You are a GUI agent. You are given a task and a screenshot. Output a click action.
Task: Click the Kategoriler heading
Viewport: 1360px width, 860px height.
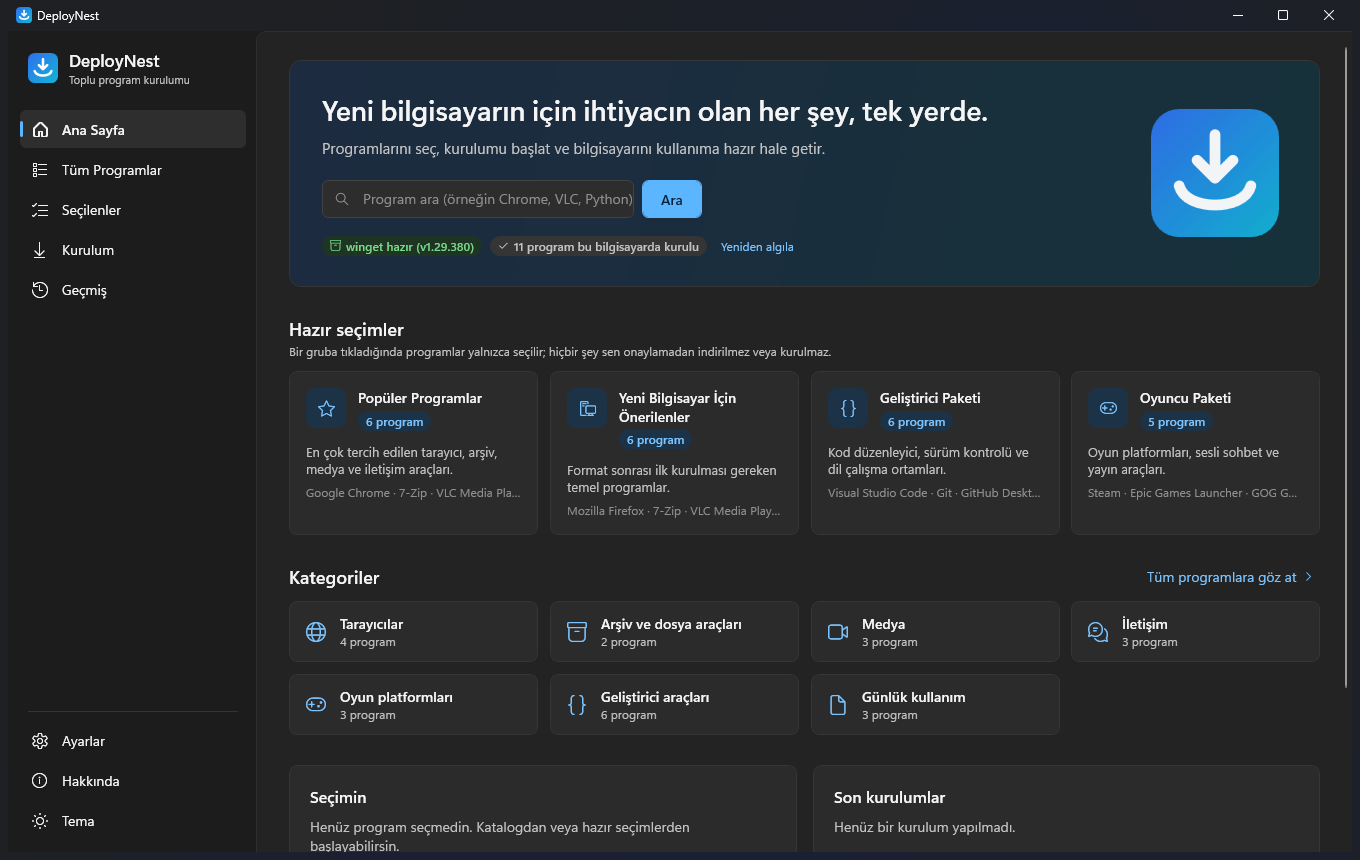334,578
